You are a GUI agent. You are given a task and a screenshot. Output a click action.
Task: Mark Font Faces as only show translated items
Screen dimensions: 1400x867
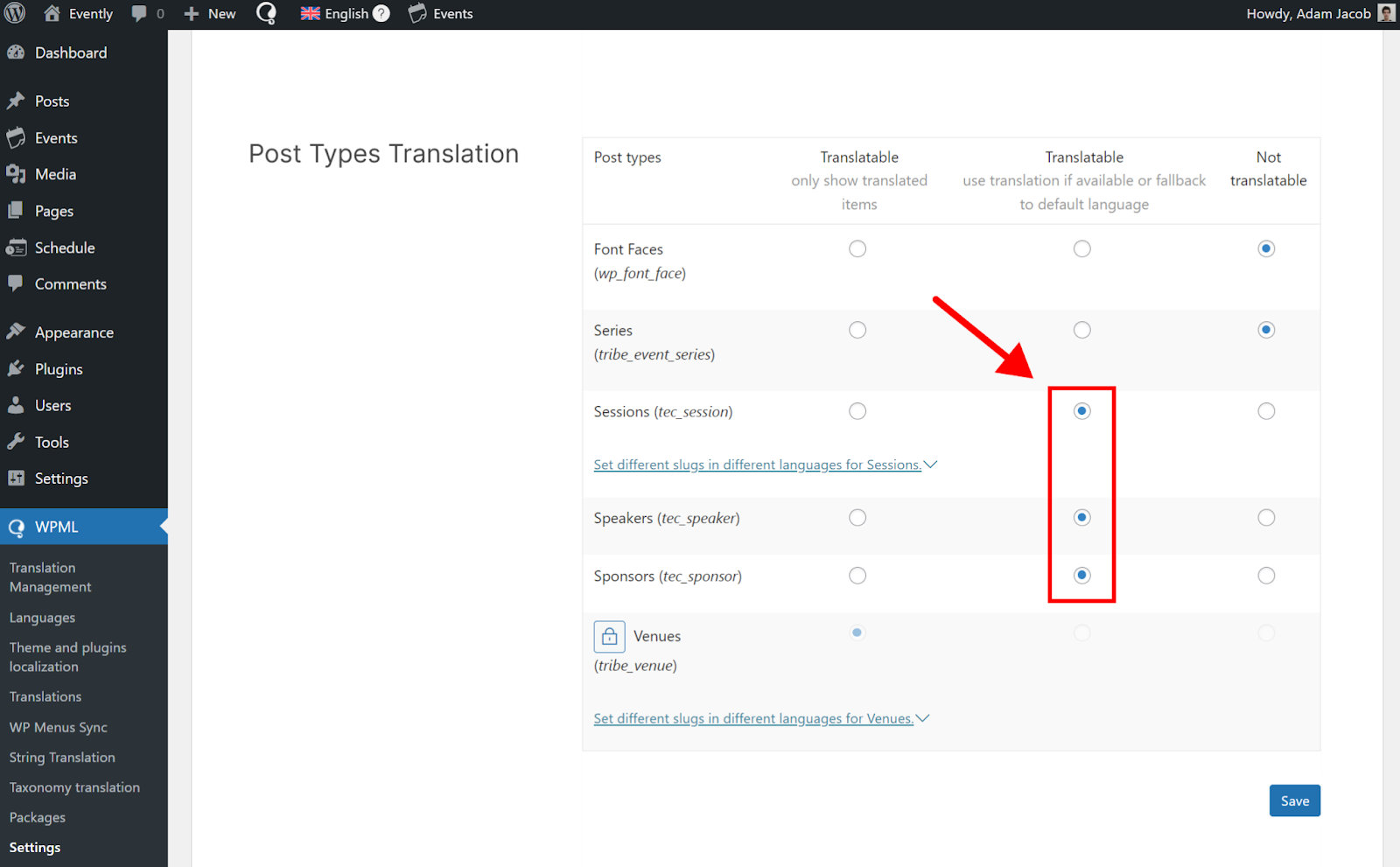point(857,248)
